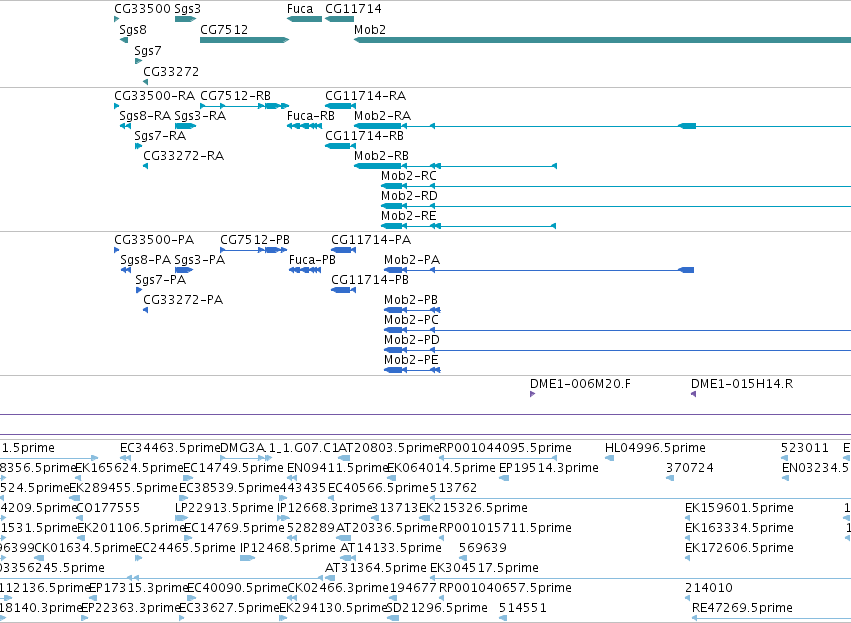Select the Sgs7-PA protein label
Image resolution: width=851 pixels, height=623 pixels.
coord(161,279)
